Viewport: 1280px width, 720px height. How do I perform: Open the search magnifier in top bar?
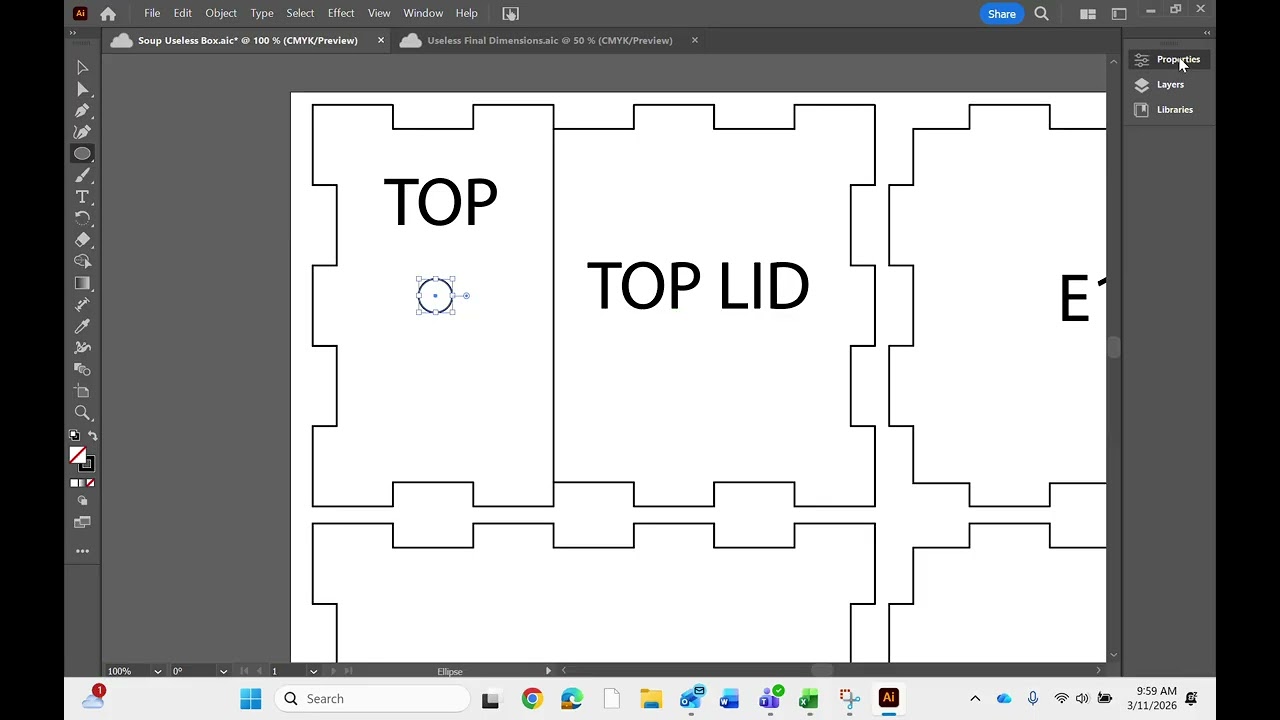coord(1041,14)
